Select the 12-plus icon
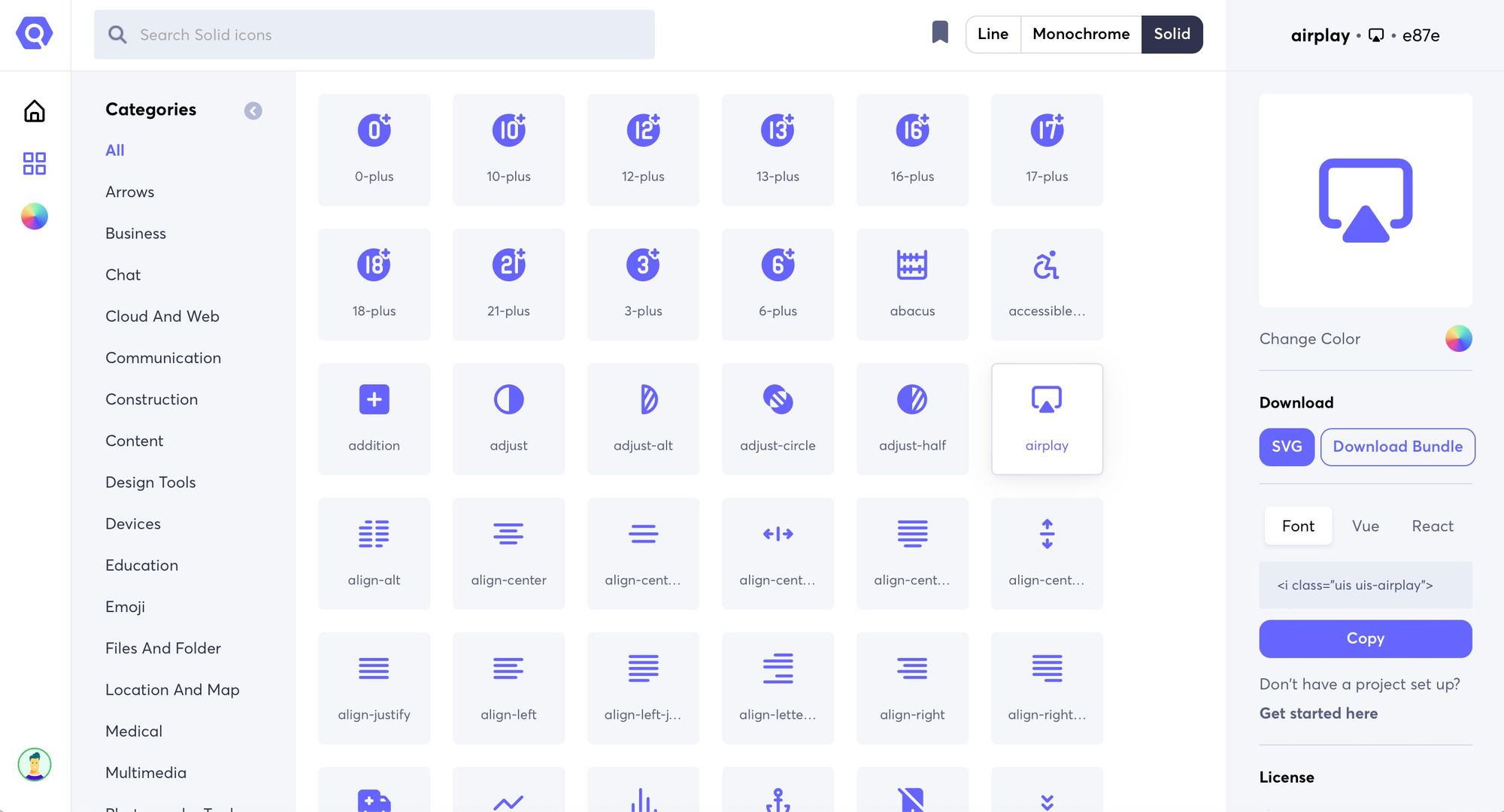Image resolution: width=1504 pixels, height=812 pixels. point(644,150)
